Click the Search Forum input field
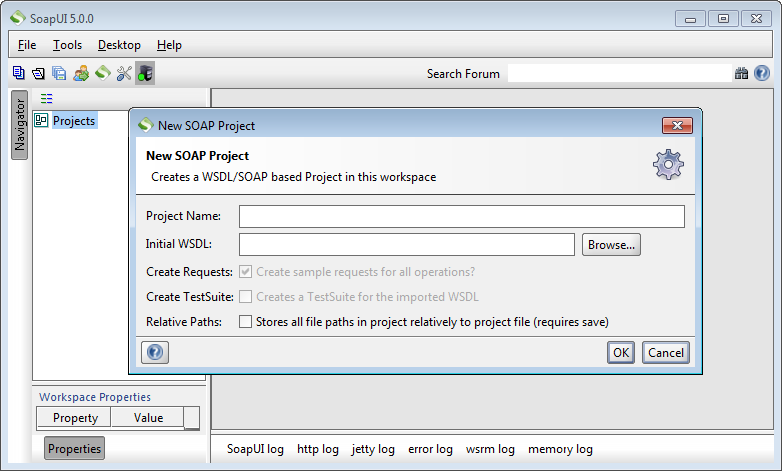This screenshot has width=782, height=471. pyautogui.click(x=620, y=73)
